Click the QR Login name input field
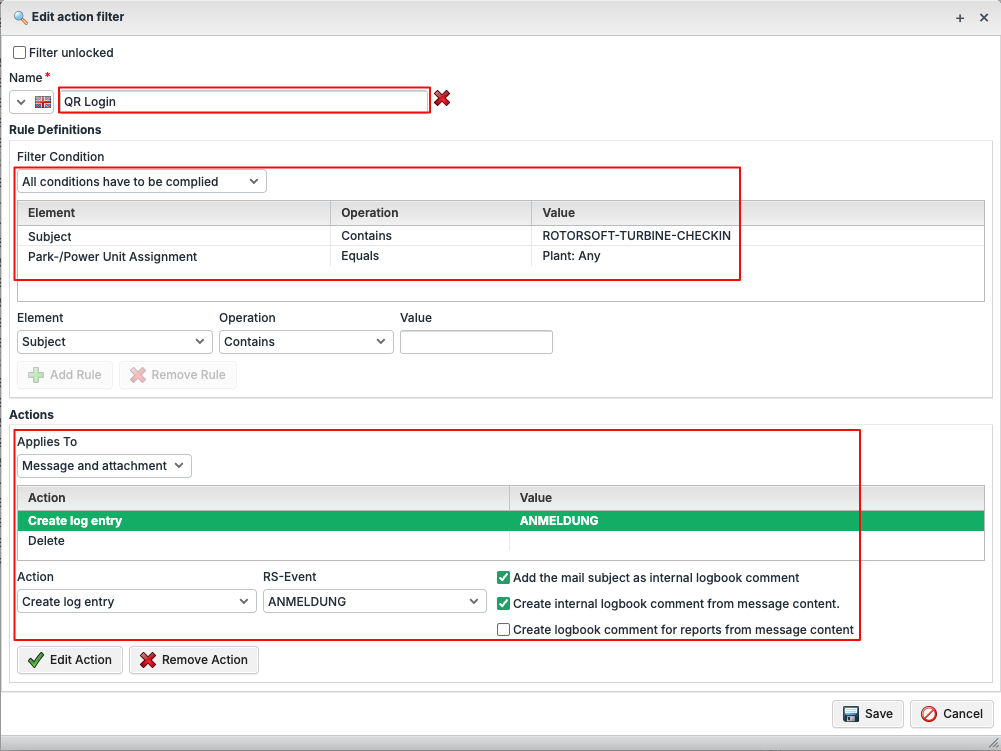Viewport: 1001px width, 751px height. 244,101
